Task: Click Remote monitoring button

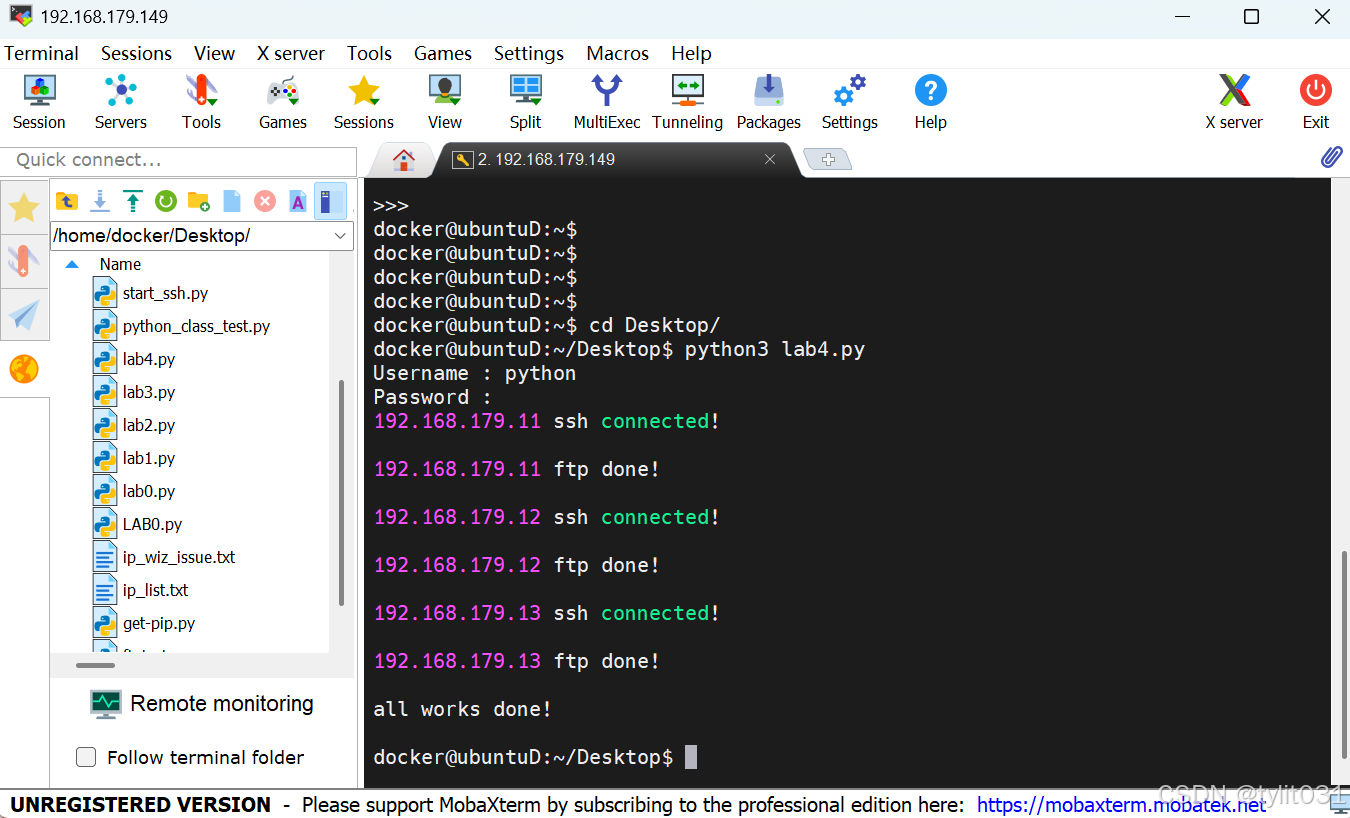Action: [x=202, y=704]
